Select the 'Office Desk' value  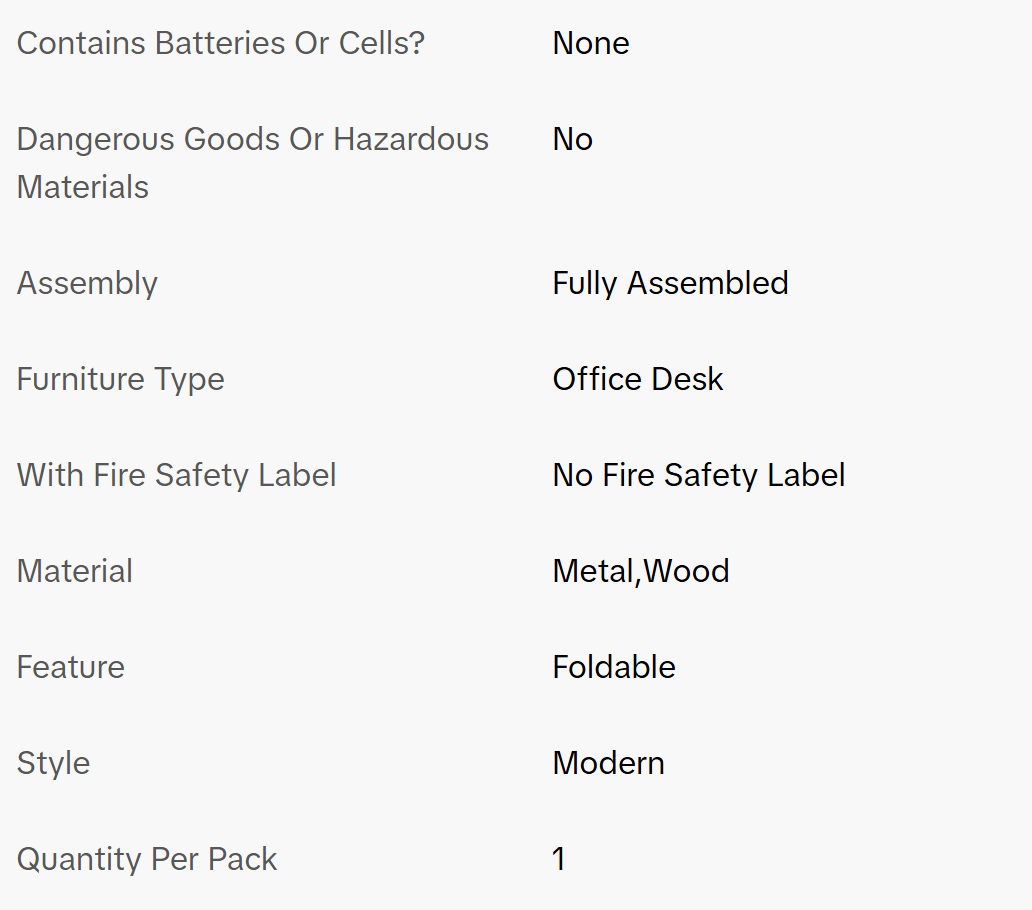(637, 379)
